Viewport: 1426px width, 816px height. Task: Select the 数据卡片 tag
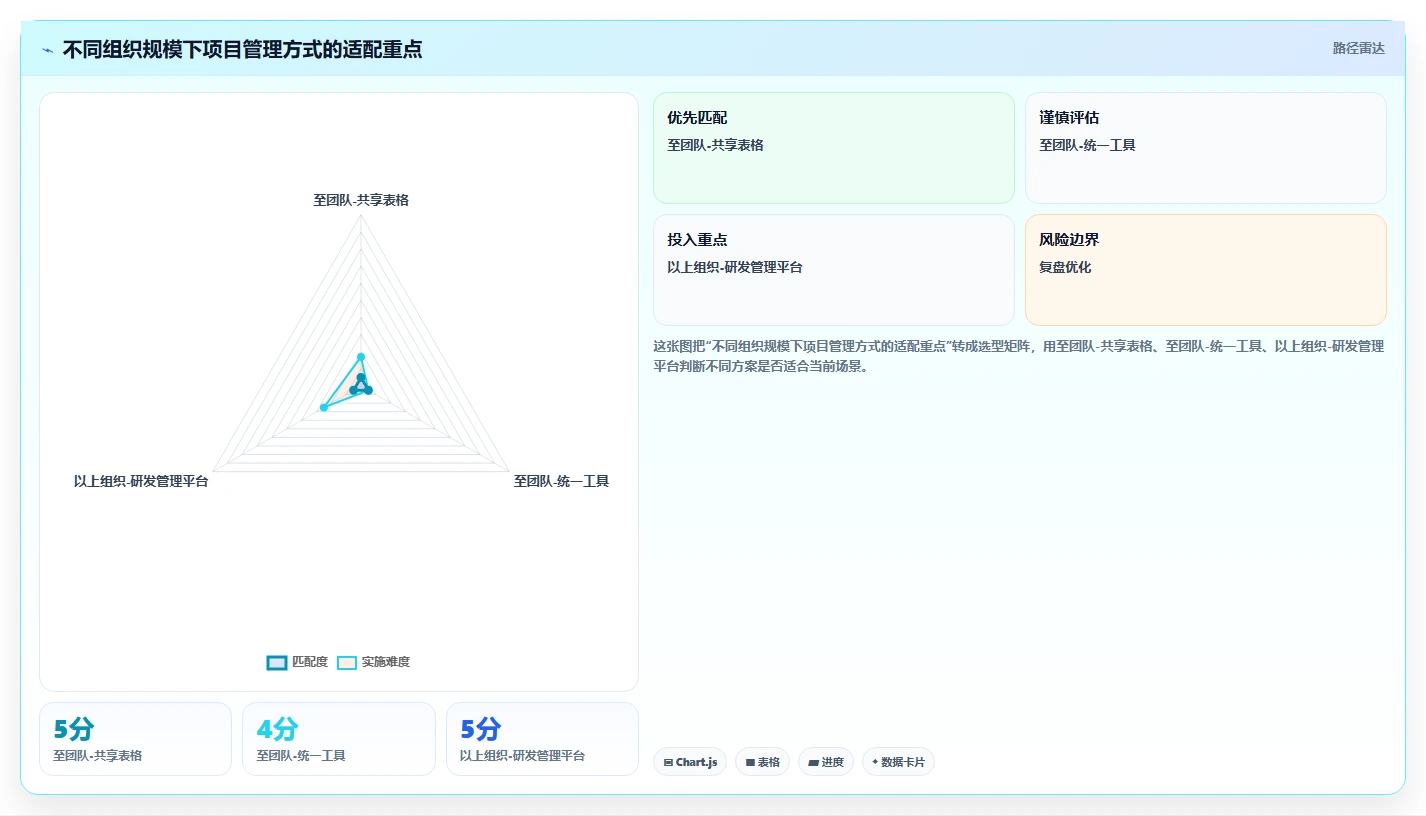tap(898, 762)
